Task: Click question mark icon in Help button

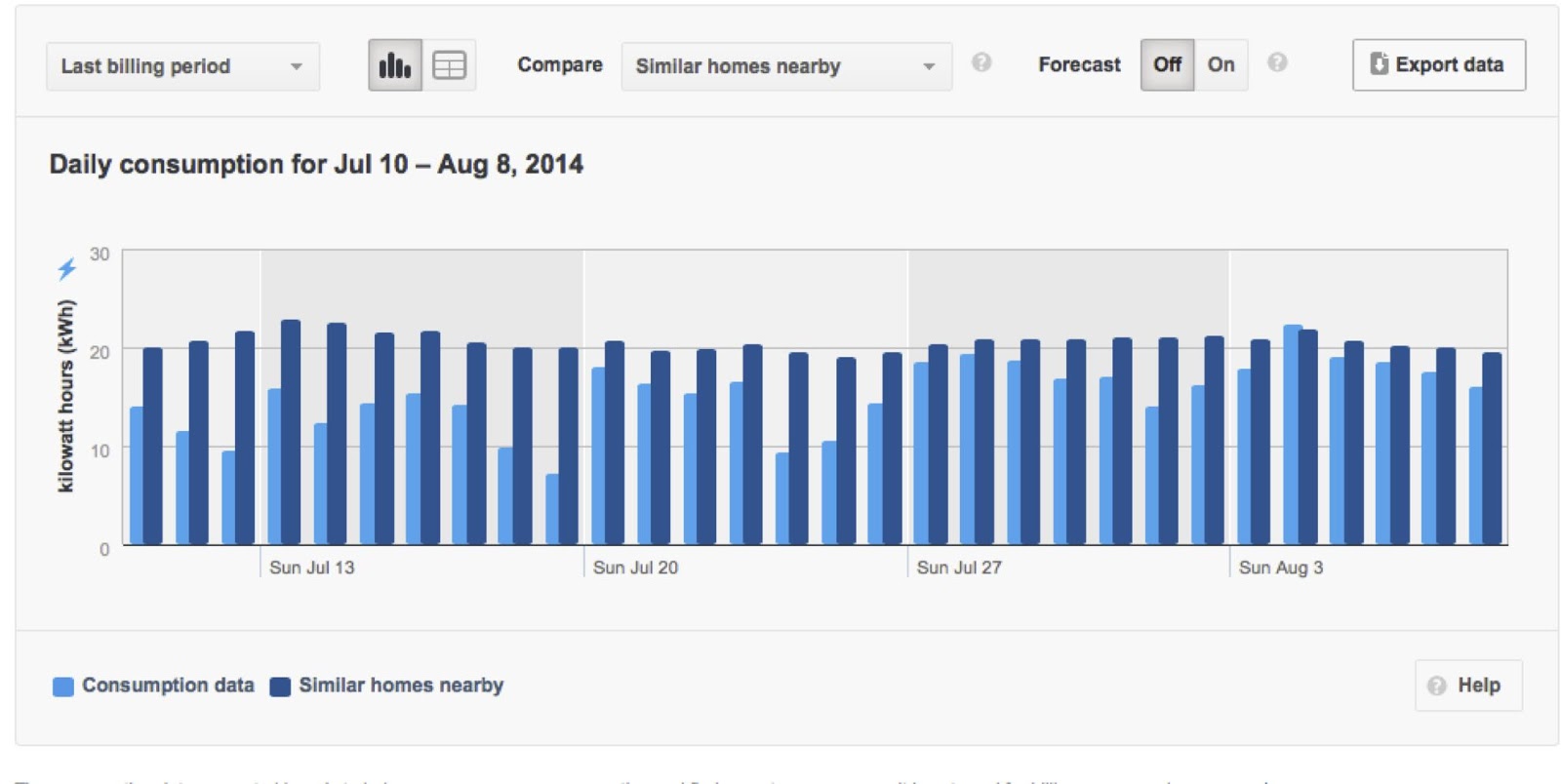Action: [x=1436, y=686]
